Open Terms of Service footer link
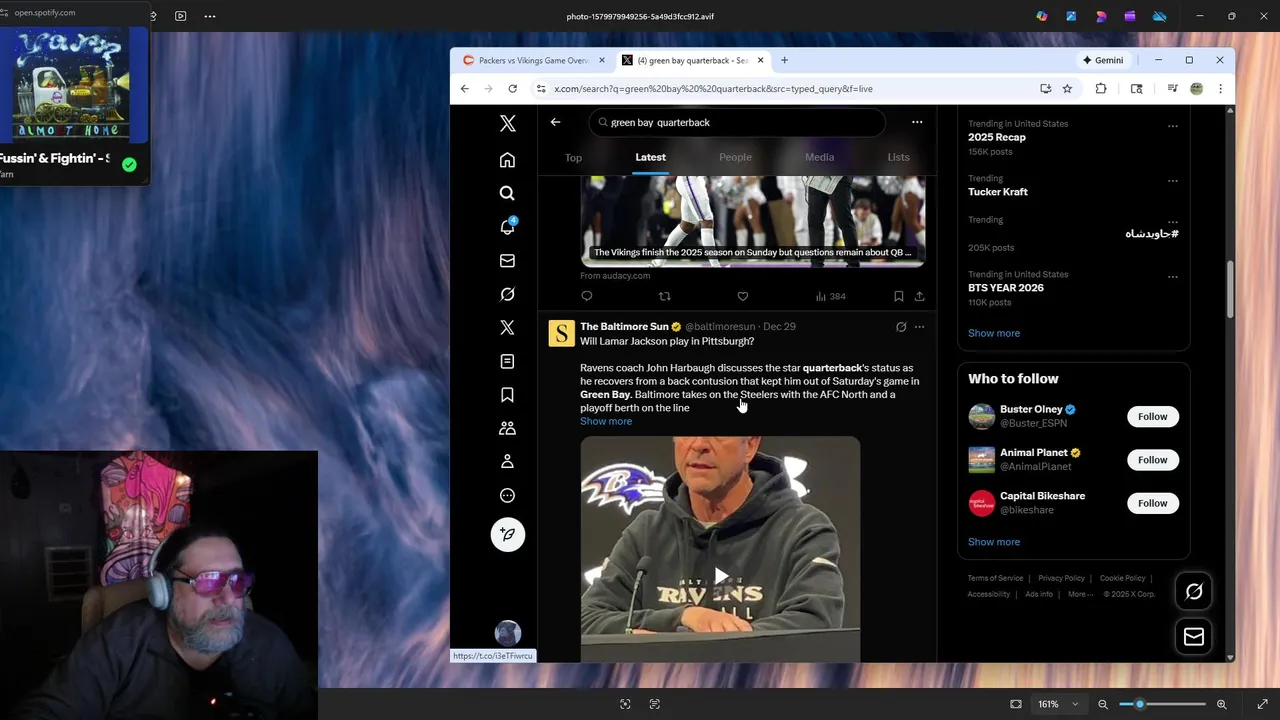 pyautogui.click(x=995, y=578)
